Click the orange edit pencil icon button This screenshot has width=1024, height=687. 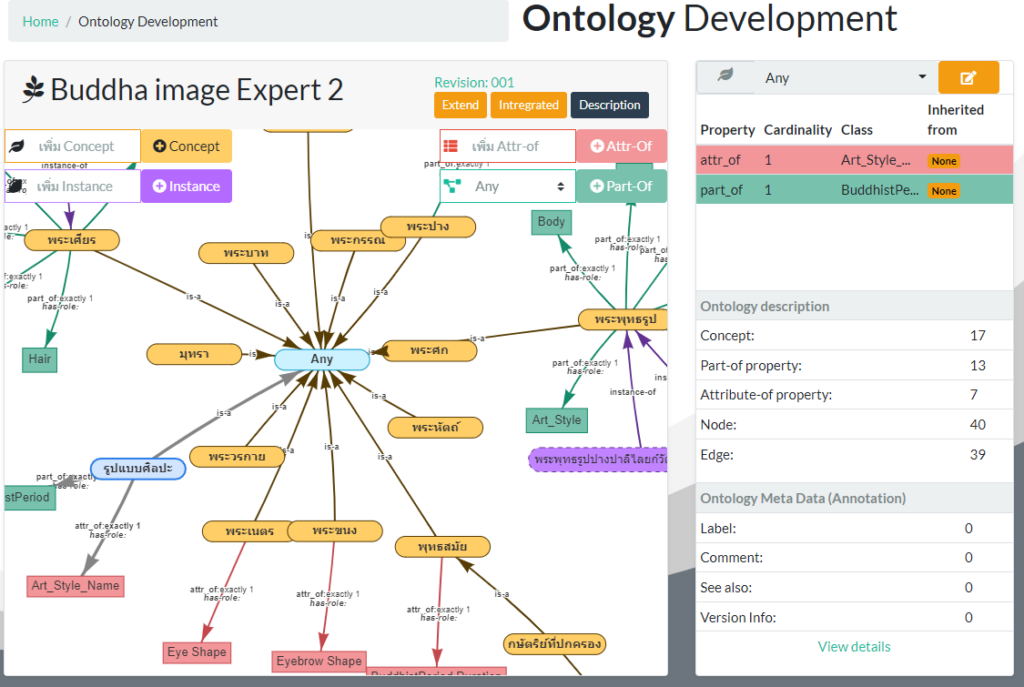[968, 78]
